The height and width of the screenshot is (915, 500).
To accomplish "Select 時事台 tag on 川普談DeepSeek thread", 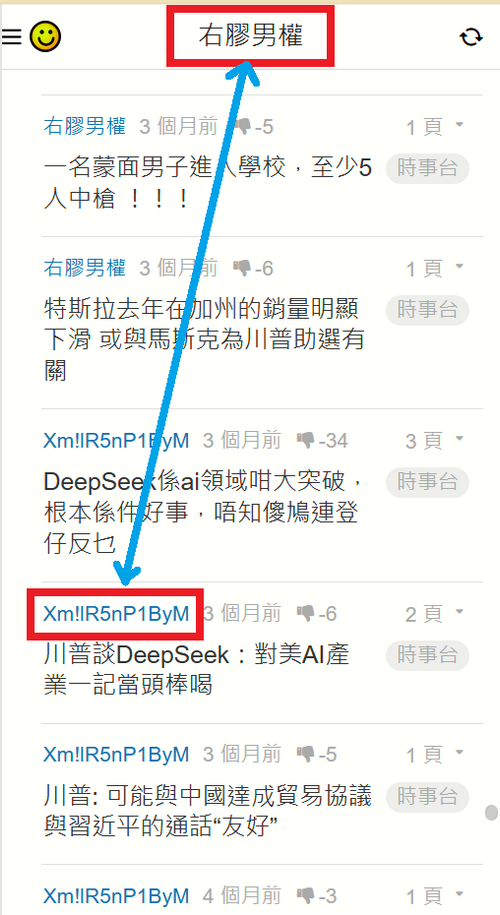I will click(x=428, y=655).
